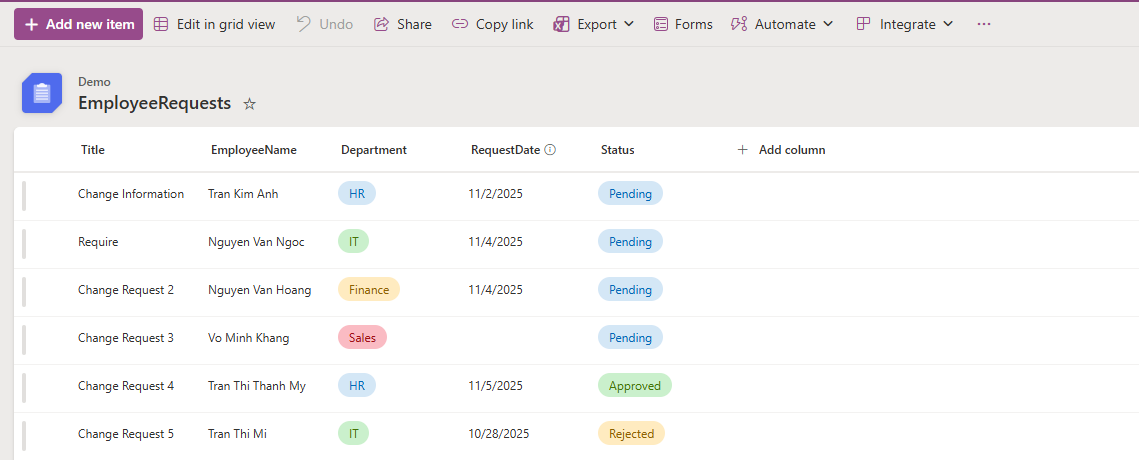Click the Finance department pill
Screen dimensions: 1139x460
coord(369,290)
